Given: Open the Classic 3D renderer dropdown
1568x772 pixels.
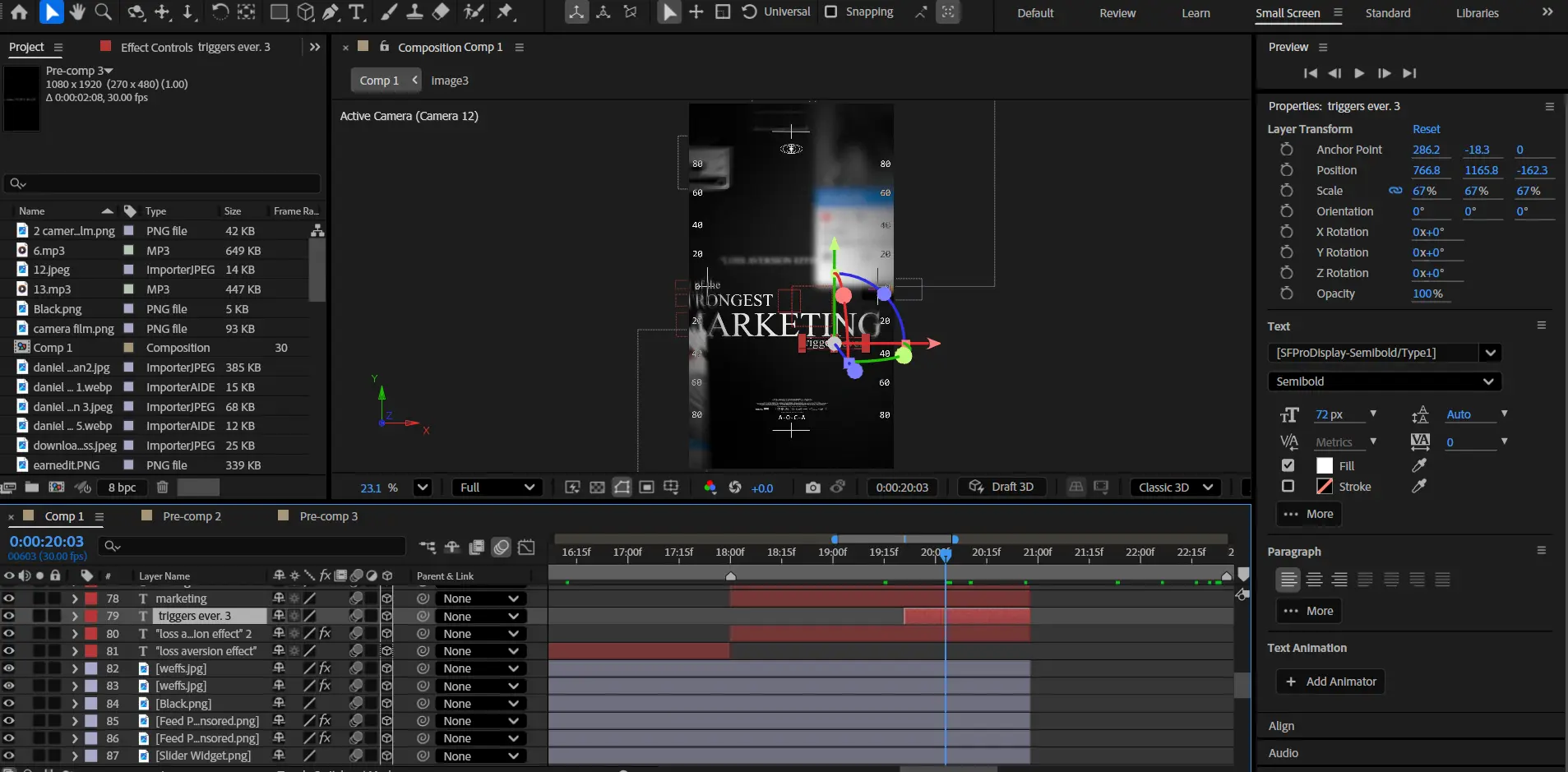Looking at the screenshot, I should 1175,488.
